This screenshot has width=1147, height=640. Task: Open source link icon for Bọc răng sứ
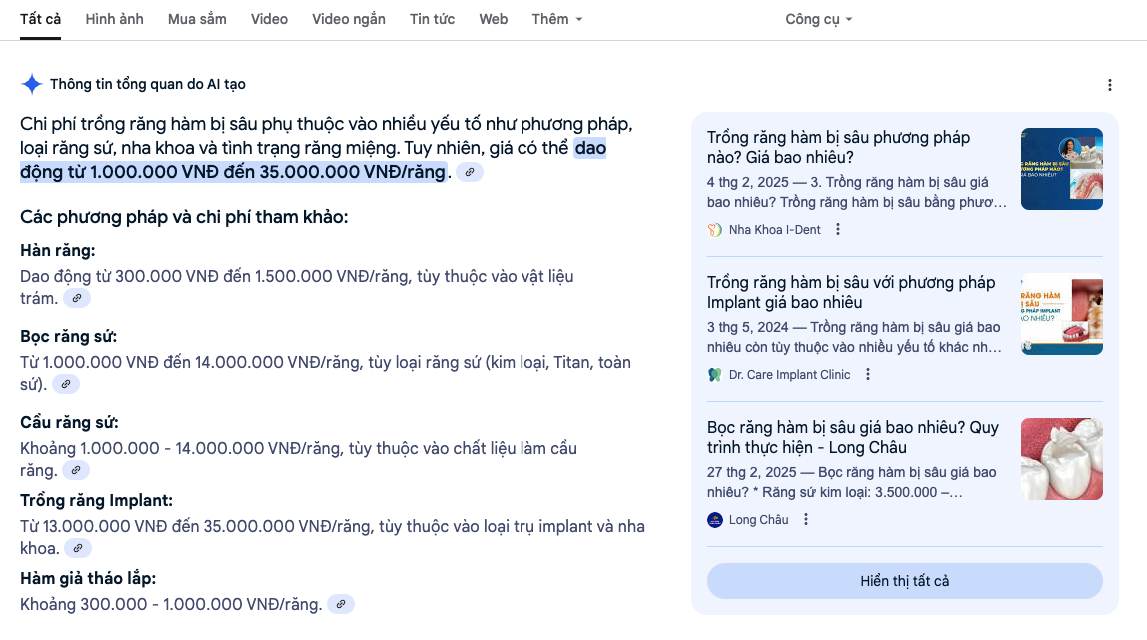[66, 384]
